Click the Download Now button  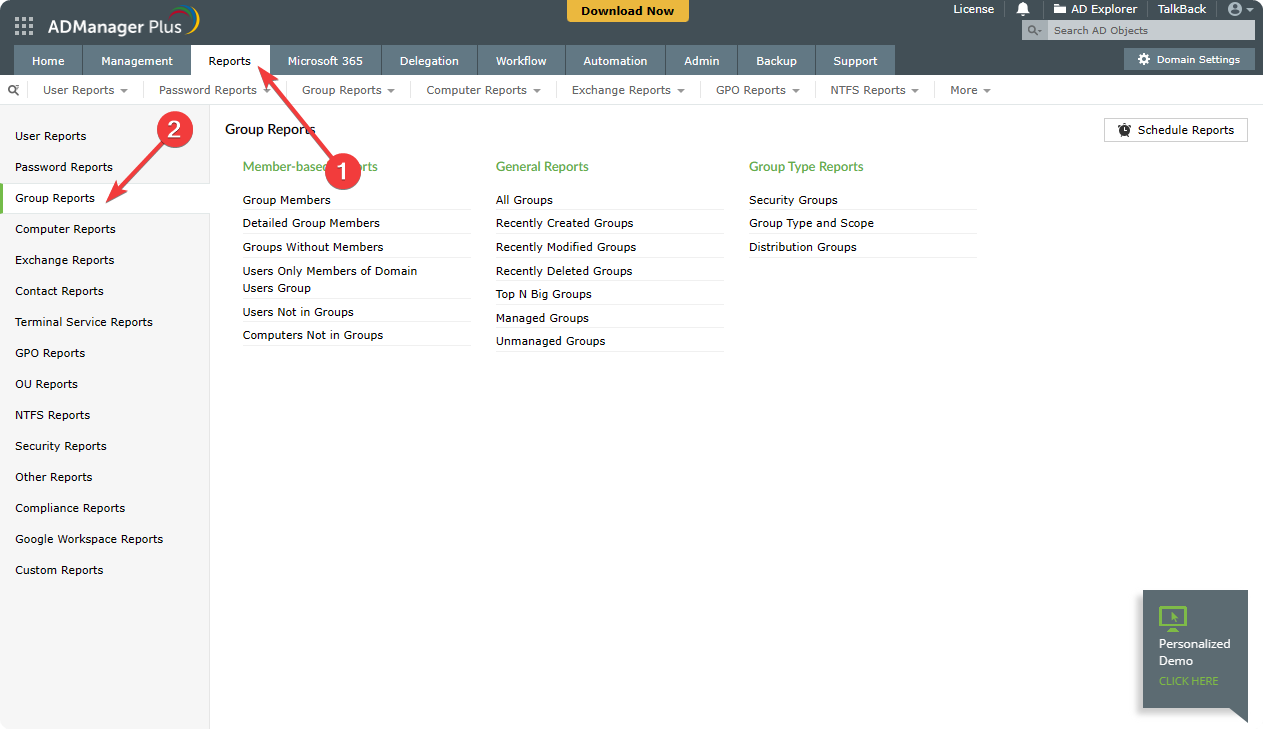pos(627,10)
